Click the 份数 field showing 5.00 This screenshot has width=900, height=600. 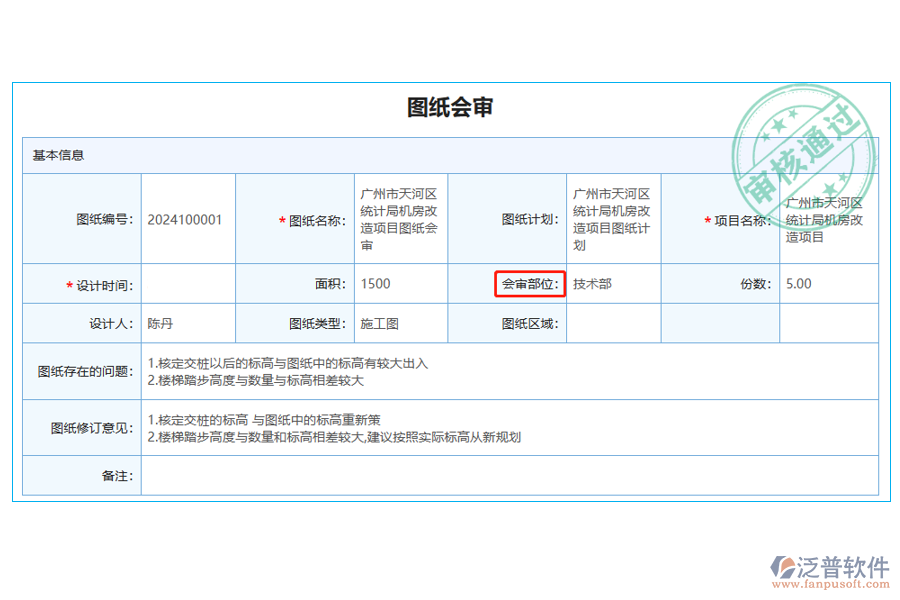click(828, 284)
